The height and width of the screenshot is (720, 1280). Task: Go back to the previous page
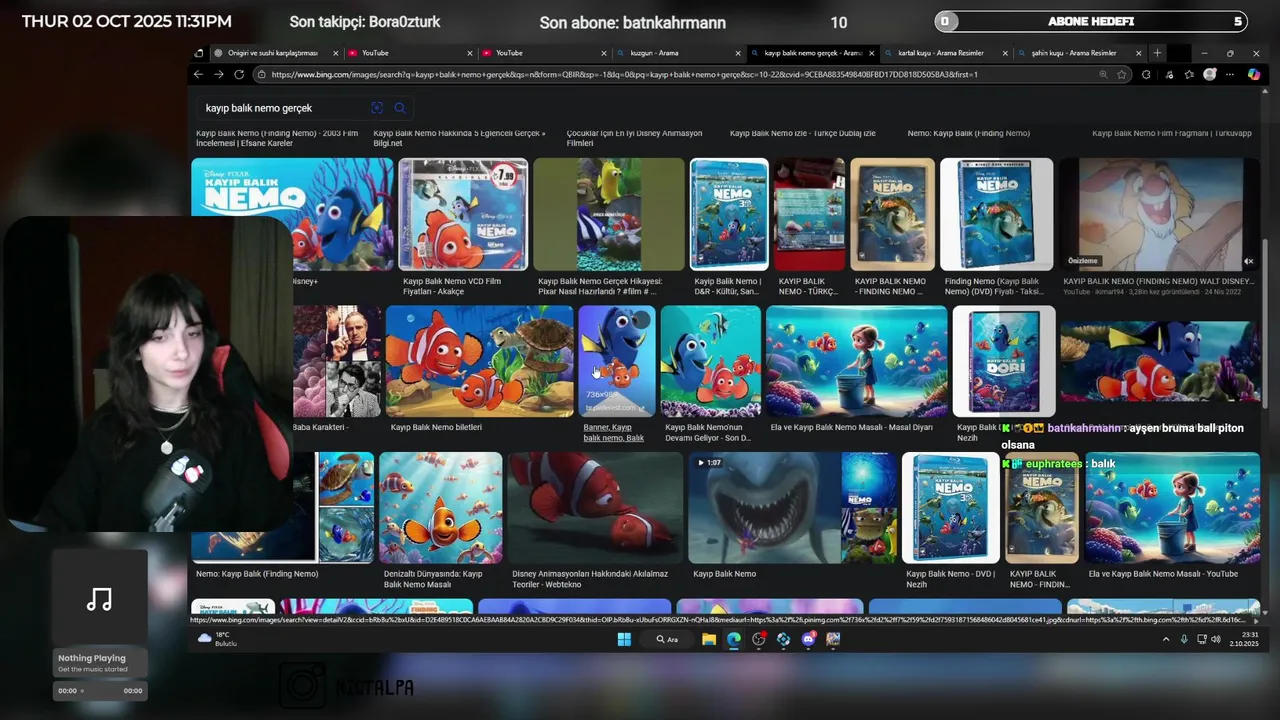[198, 74]
